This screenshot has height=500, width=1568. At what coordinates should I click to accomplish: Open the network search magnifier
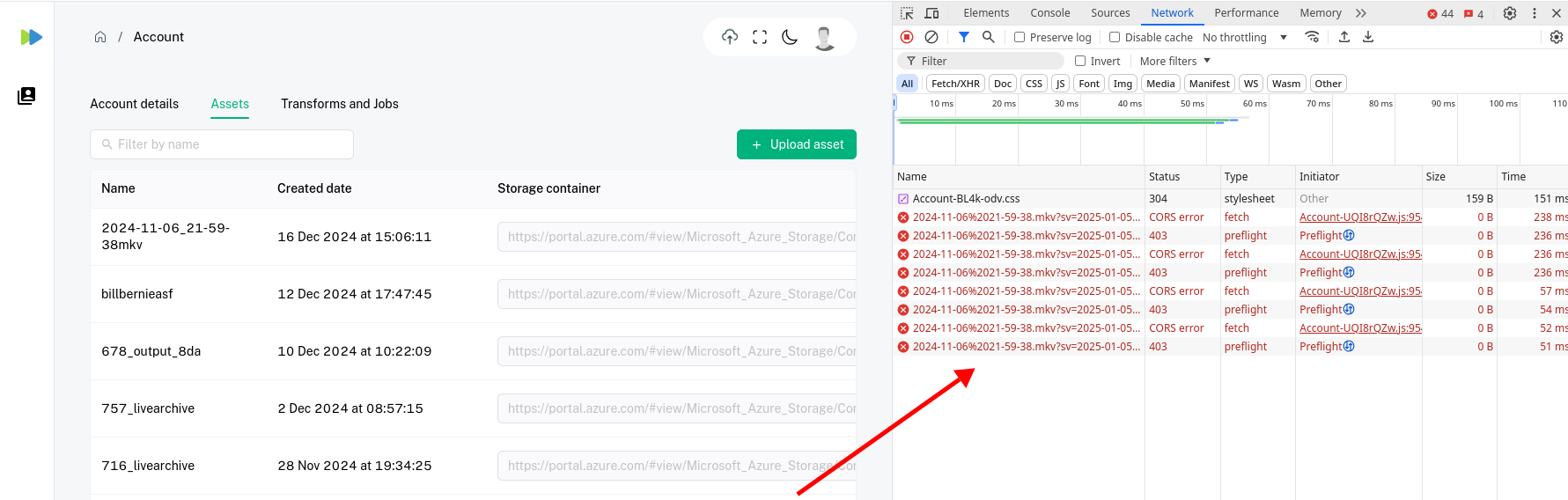click(x=989, y=37)
